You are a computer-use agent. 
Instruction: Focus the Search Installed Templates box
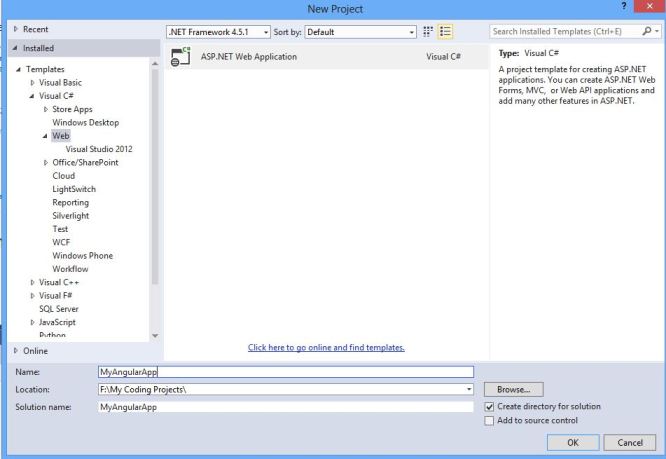[566, 31]
